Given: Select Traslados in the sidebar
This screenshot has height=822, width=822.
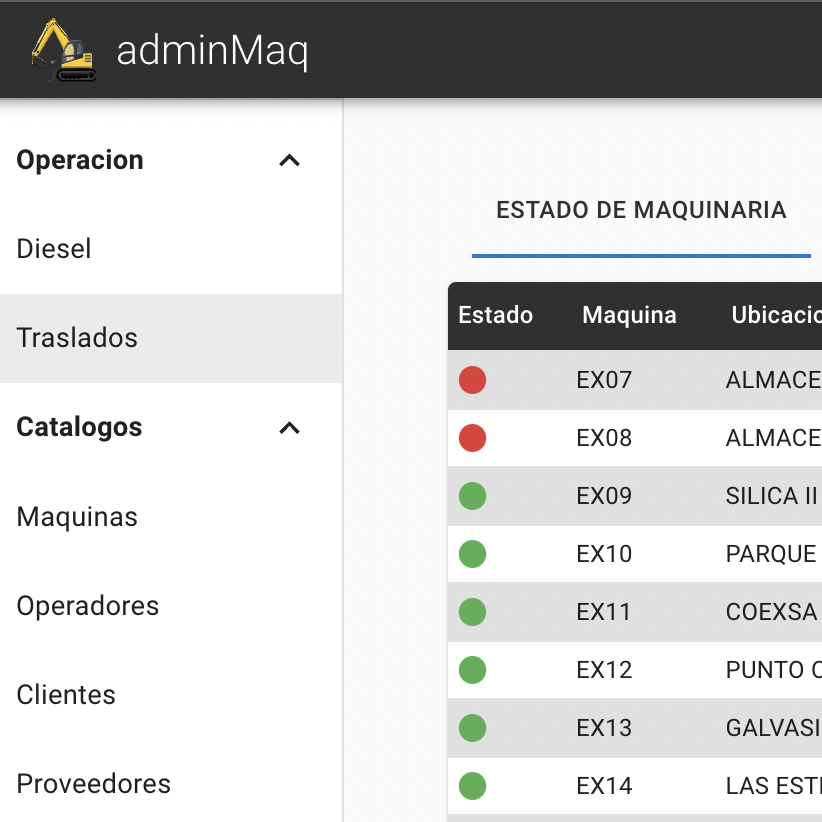Looking at the screenshot, I should click(77, 338).
